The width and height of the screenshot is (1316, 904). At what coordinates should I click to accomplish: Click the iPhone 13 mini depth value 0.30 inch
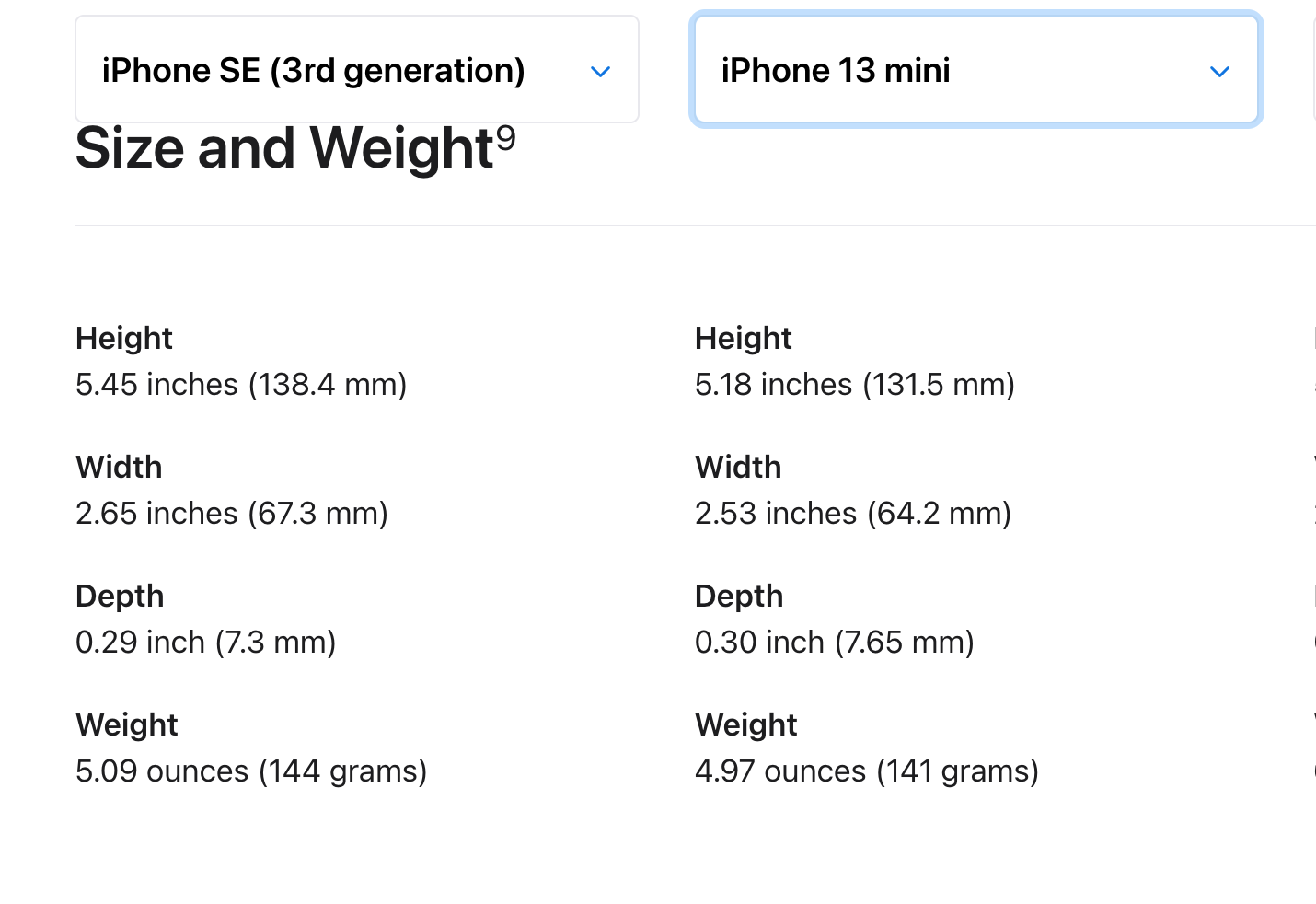tap(835, 642)
